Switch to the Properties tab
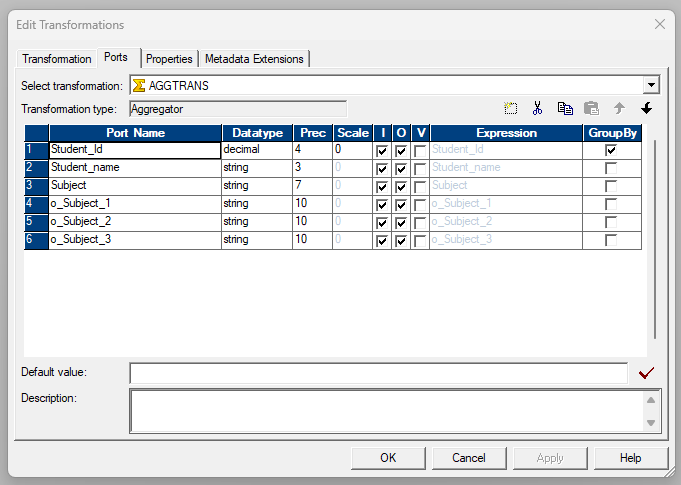Viewport: 681px width, 485px height. pos(169,59)
